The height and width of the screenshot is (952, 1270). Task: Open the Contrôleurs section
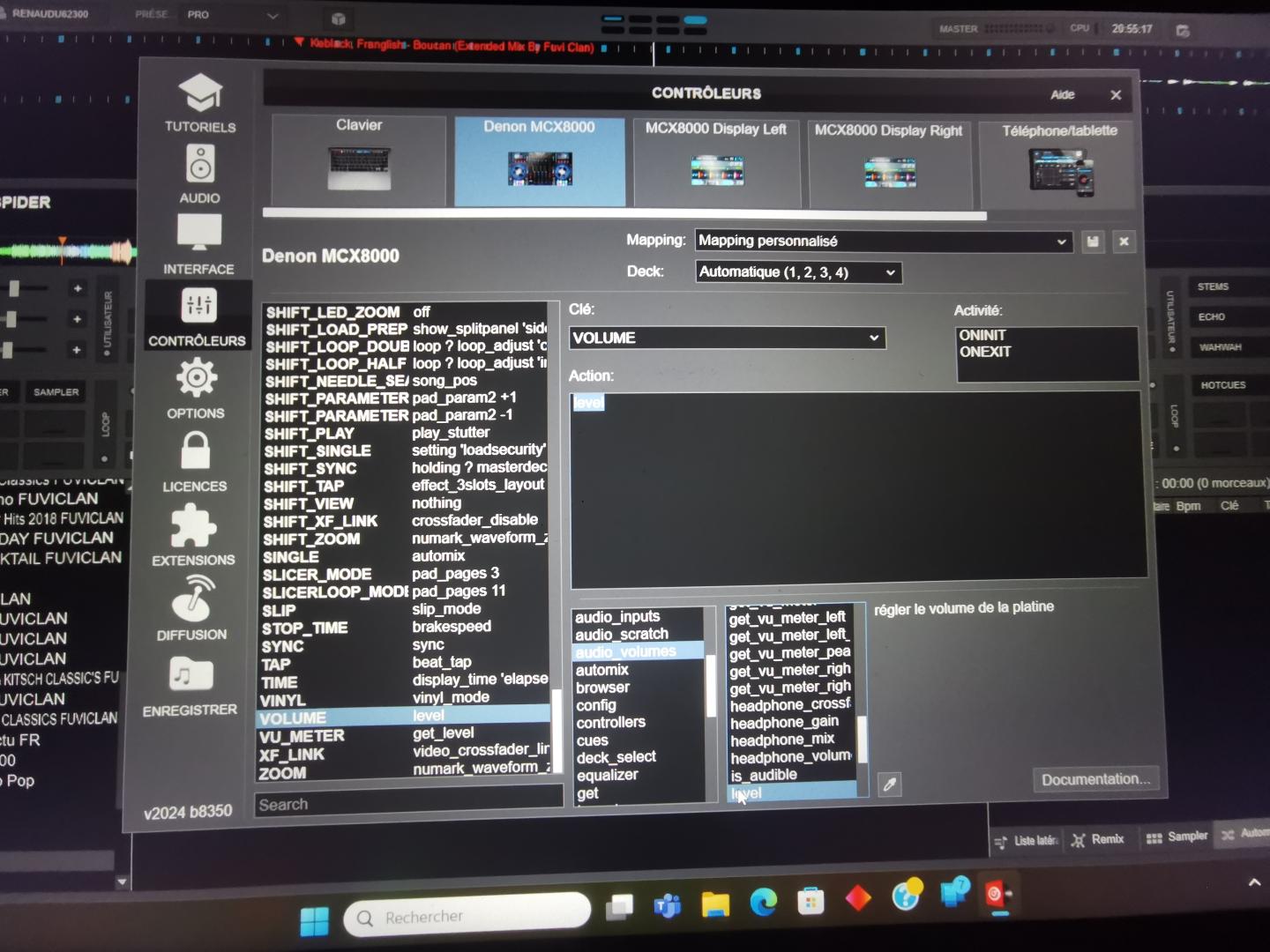coord(198,317)
